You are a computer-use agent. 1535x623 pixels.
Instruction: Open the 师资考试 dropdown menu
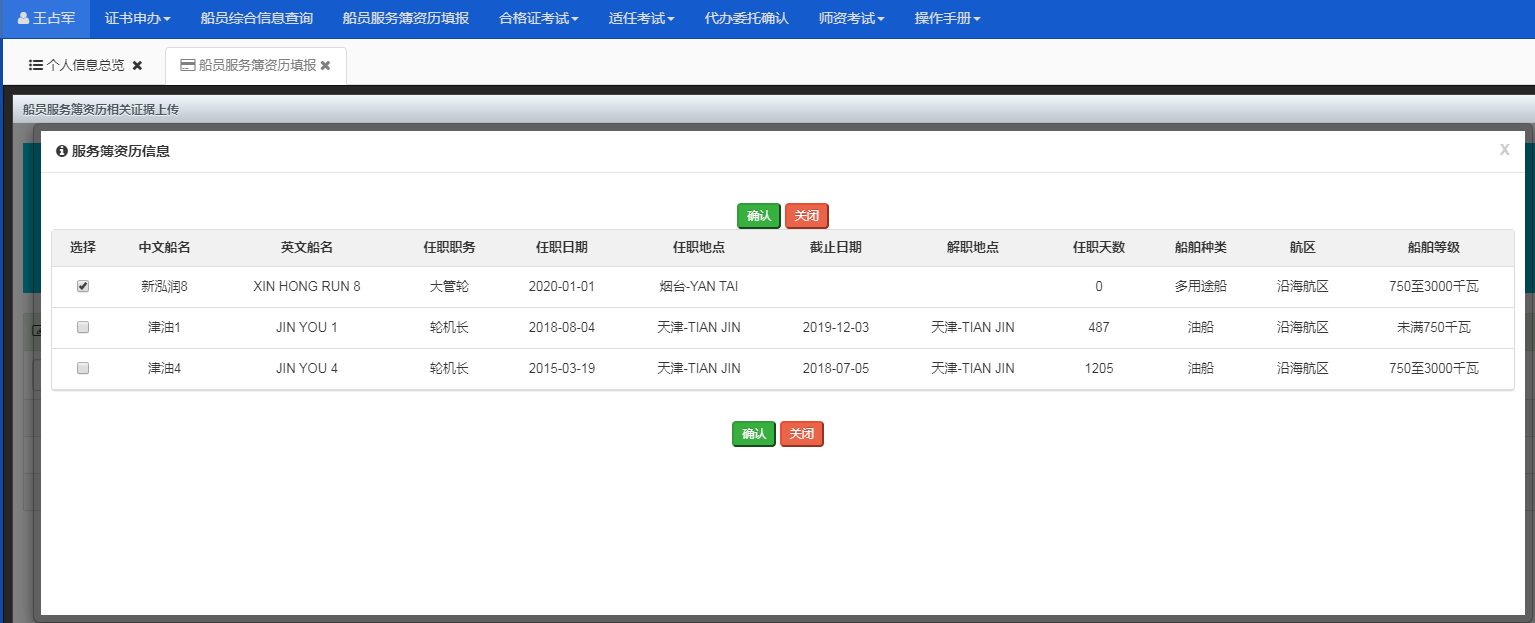coord(851,18)
